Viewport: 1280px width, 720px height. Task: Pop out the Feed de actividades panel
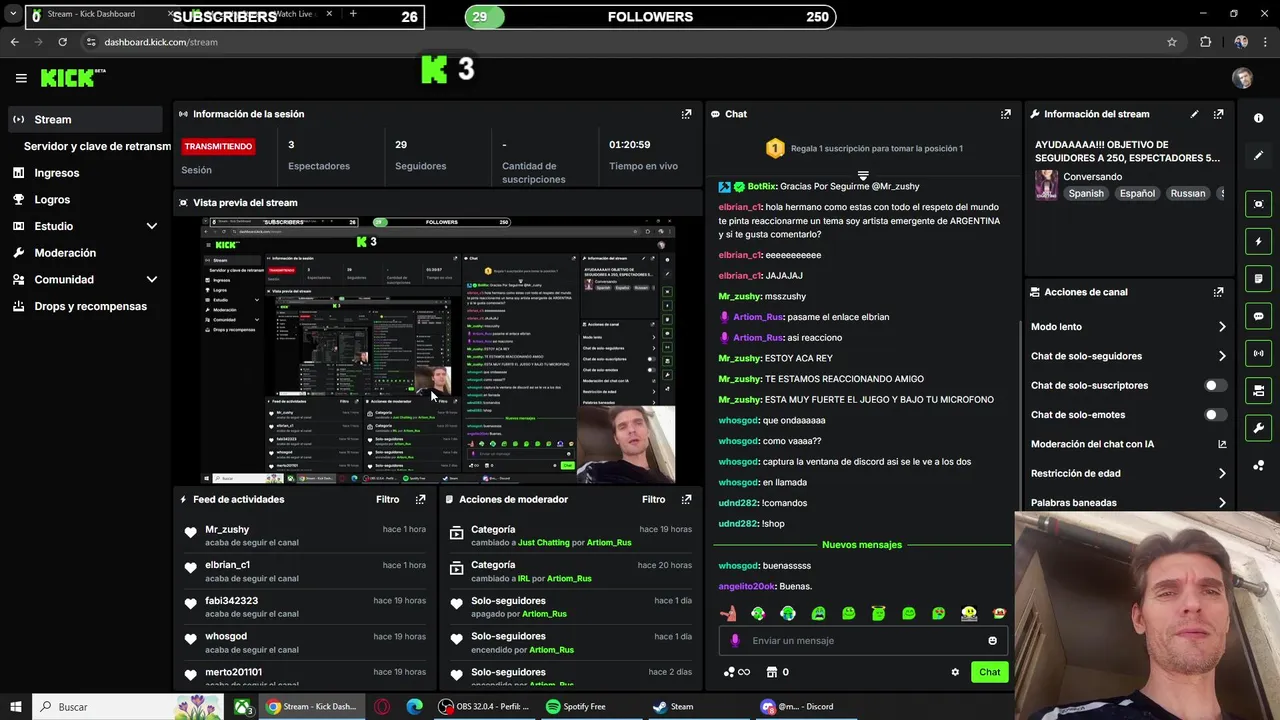click(x=420, y=499)
